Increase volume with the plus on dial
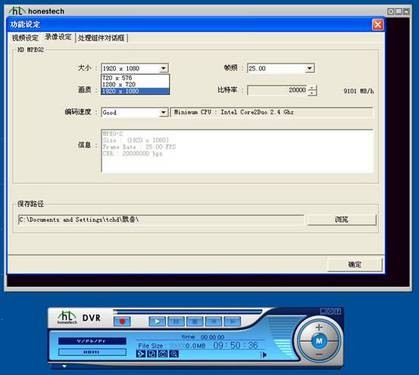The image size is (419, 375). point(319,327)
